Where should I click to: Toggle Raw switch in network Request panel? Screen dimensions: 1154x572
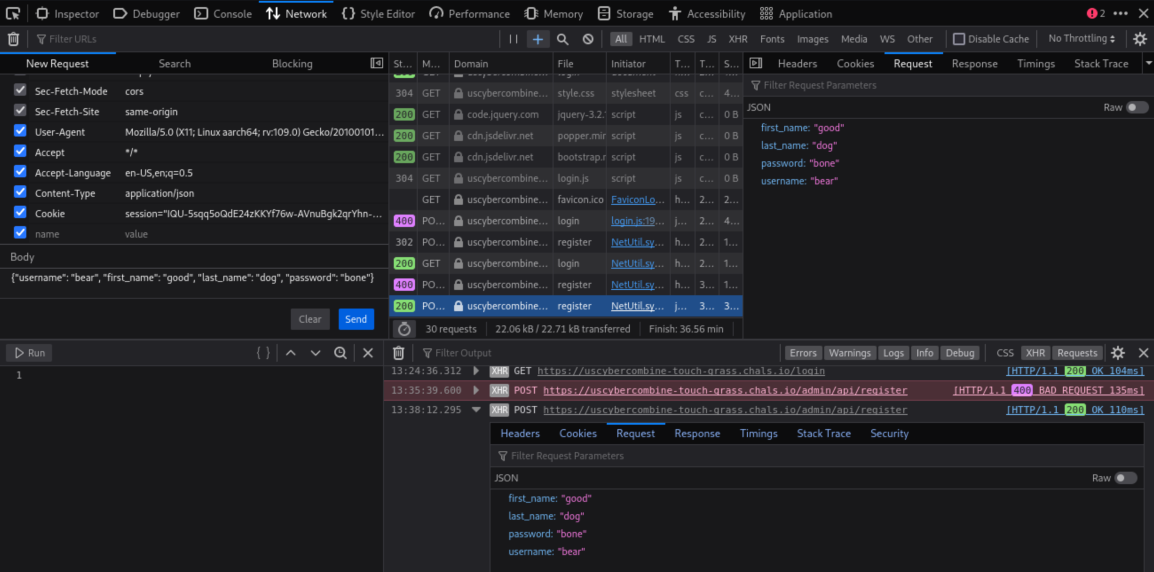tap(1137, 107)
